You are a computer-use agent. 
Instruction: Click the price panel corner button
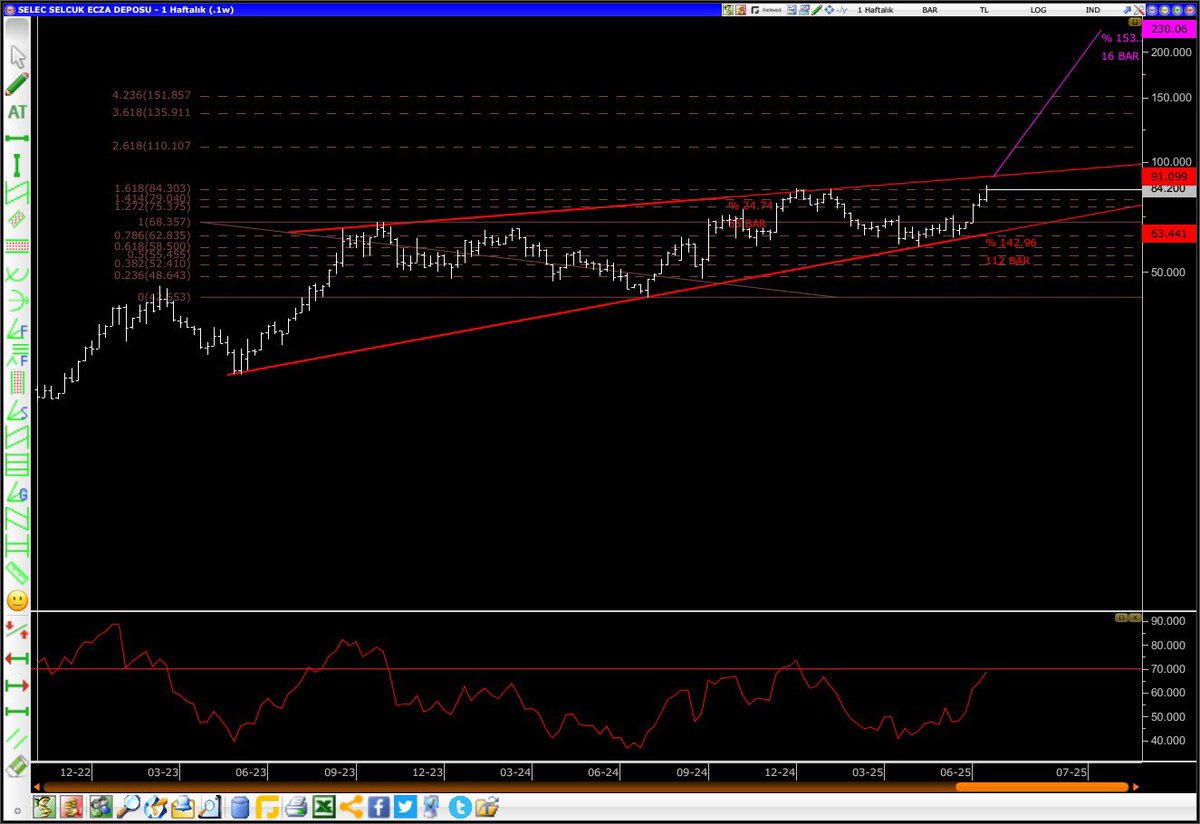(x=1136, y=21)
